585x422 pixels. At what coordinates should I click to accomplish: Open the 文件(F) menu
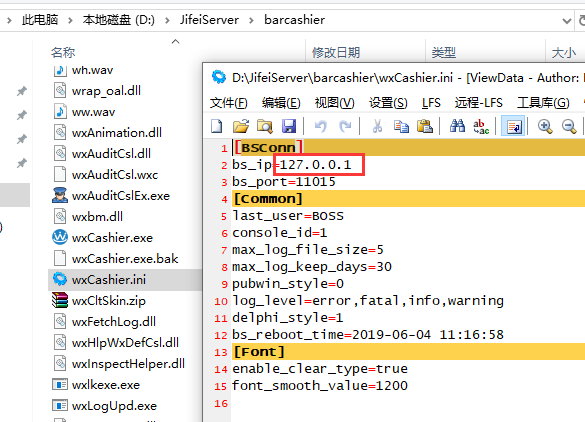tap(229, 103)
